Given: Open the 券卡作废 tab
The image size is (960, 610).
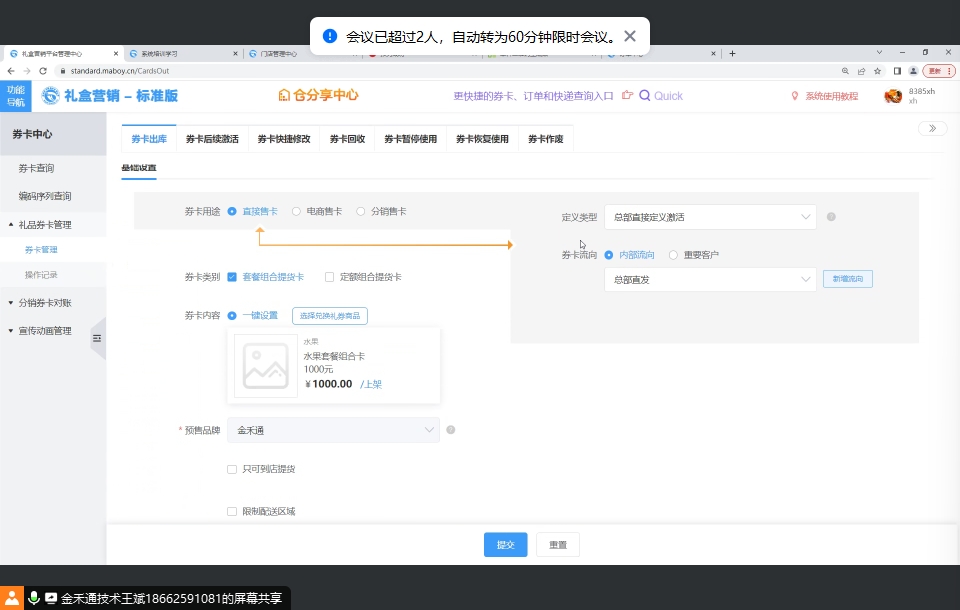Looking at the screenshot, I should point(545,139).
